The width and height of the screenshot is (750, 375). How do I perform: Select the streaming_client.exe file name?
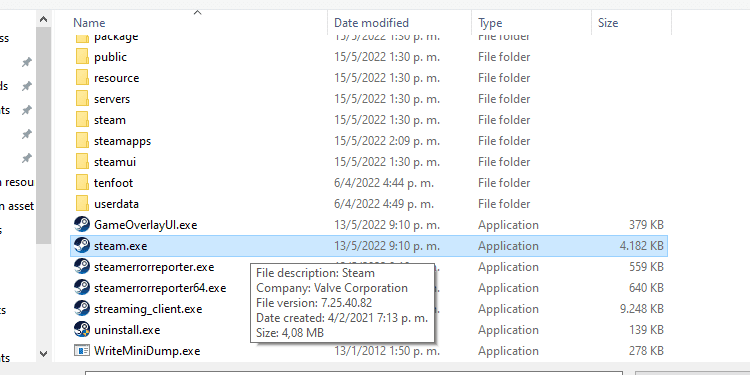pos(148,309)
